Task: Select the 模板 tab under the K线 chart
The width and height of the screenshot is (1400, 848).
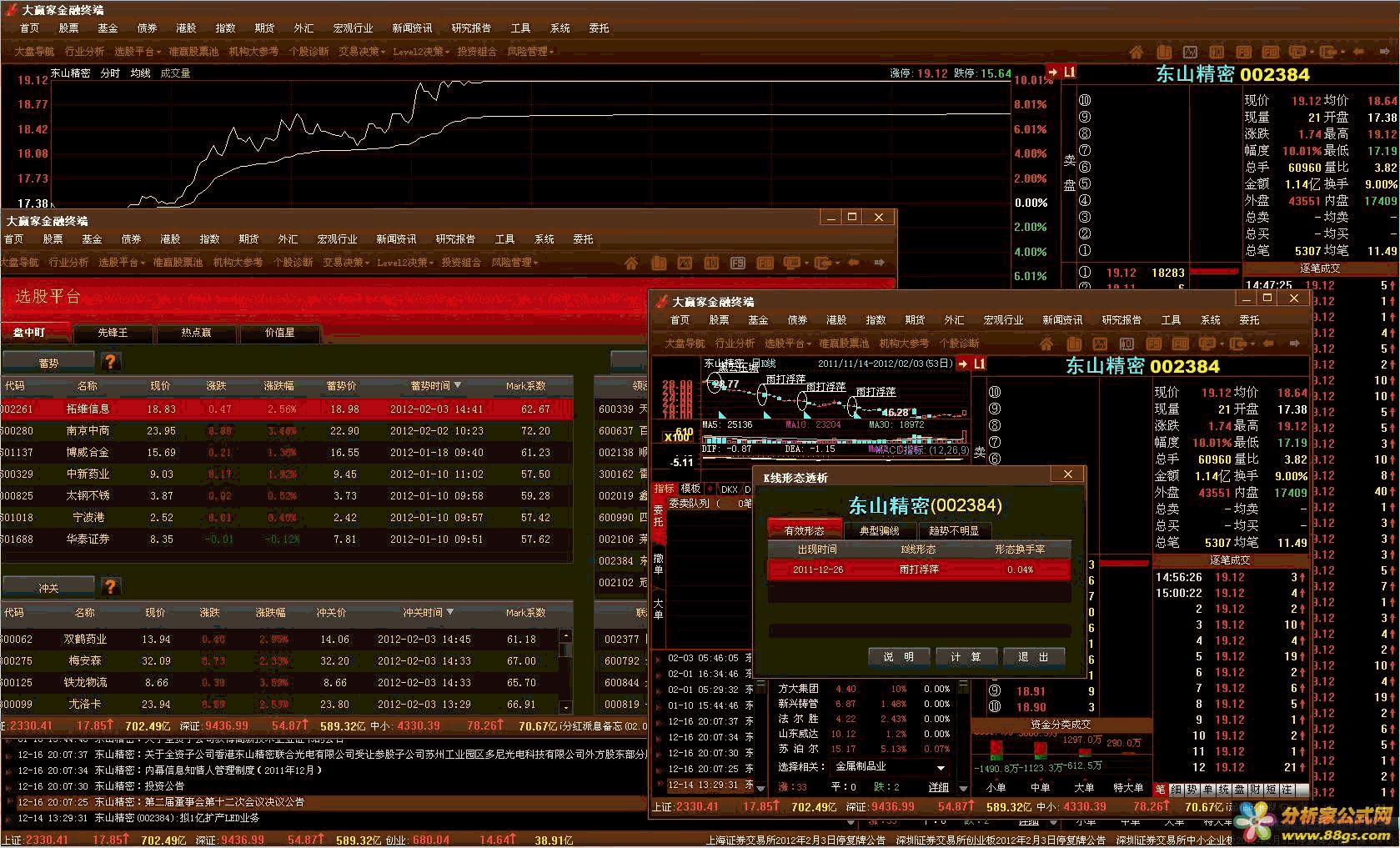Action: point(691,489)
